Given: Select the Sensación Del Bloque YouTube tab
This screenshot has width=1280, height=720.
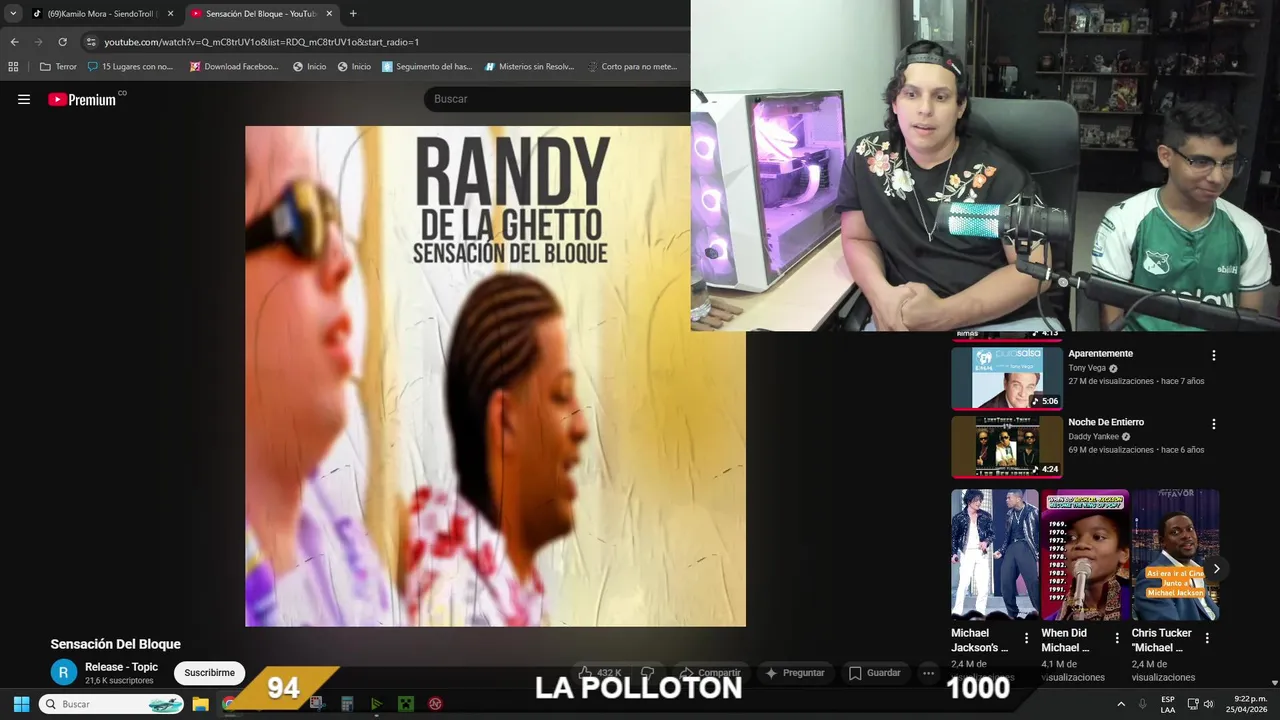Looking at the screenshot, I should point(262,14).
